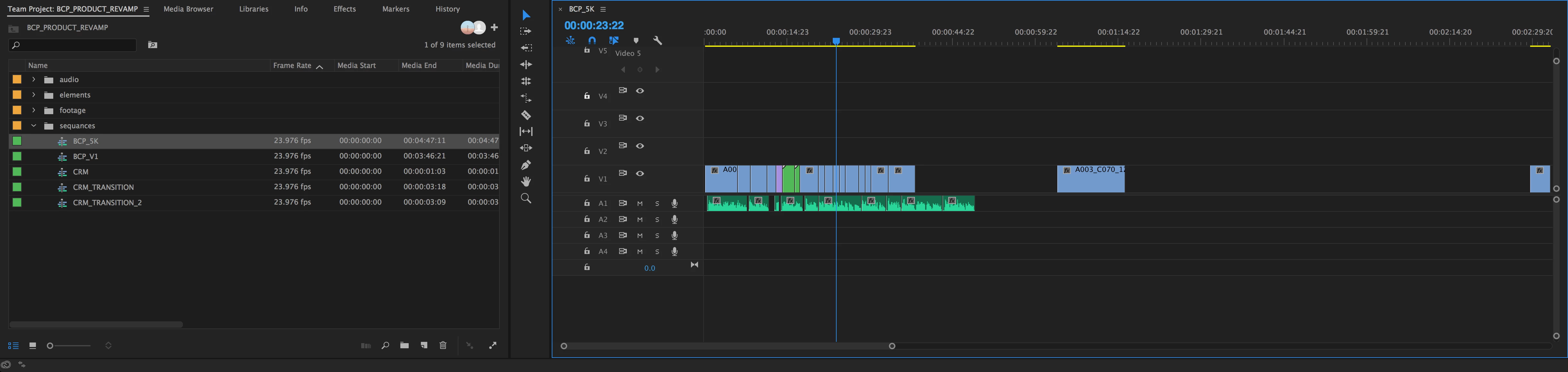Expand the footage bin
The image size is (1568, 372).
[x=33, y=110]
